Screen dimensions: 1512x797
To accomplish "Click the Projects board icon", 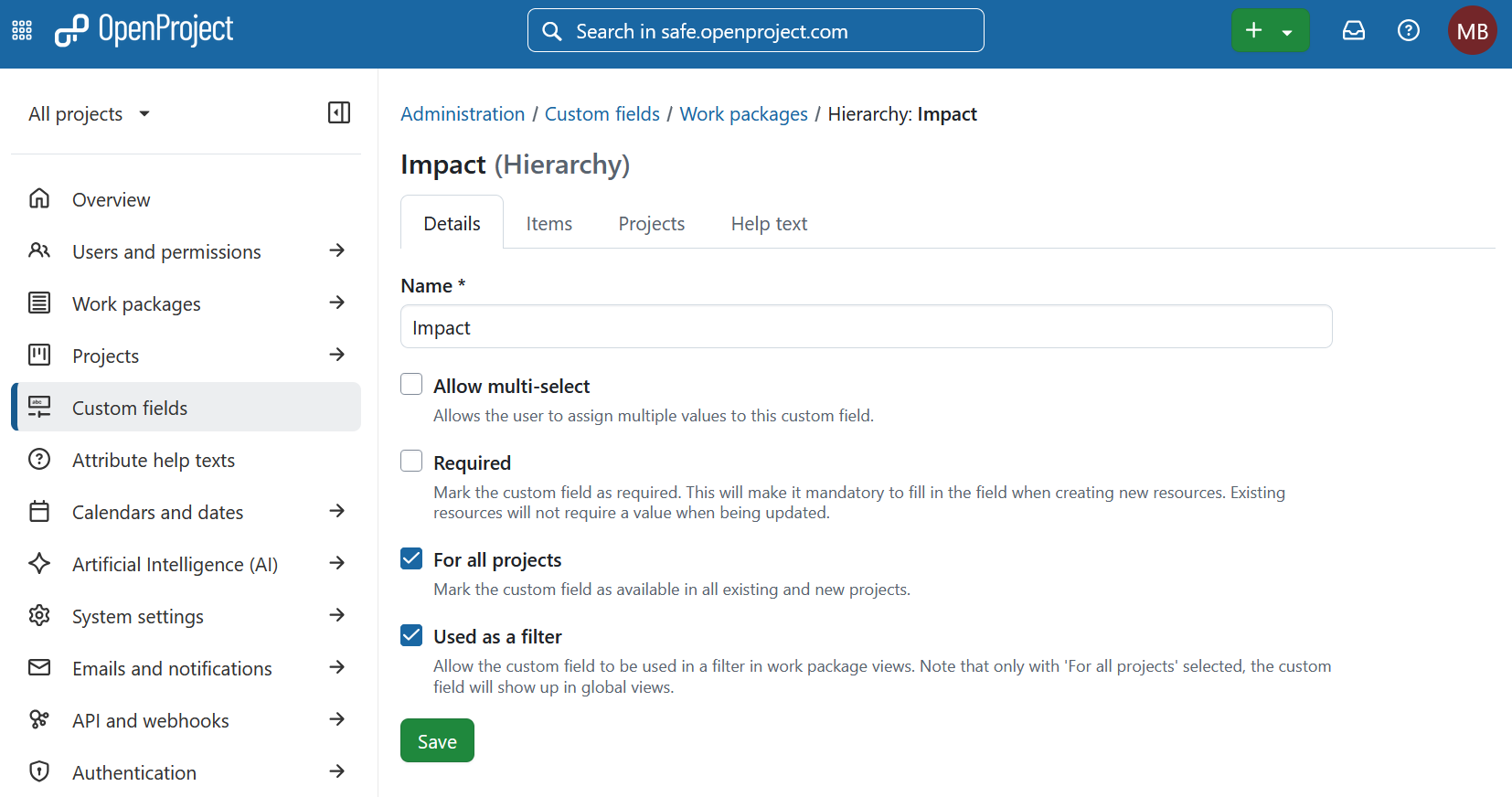I will 39,355.
